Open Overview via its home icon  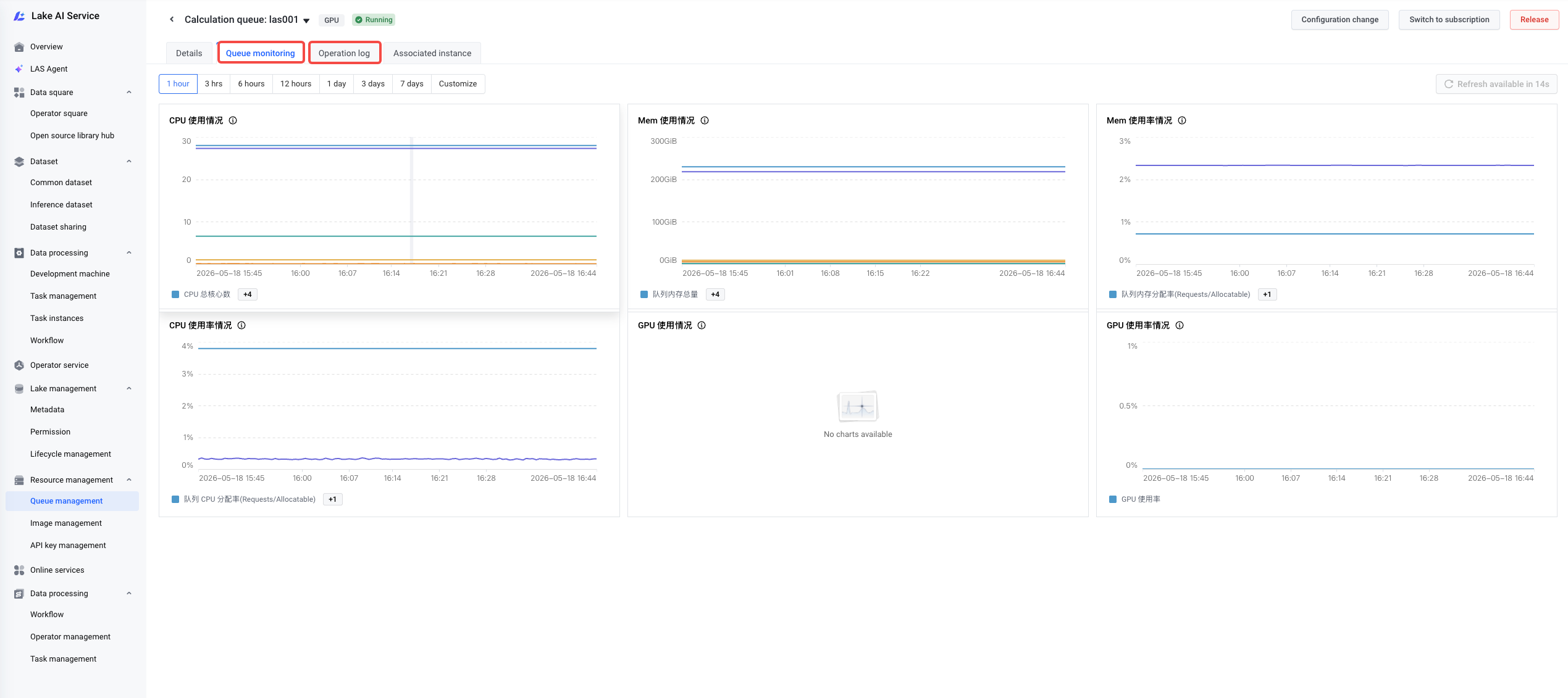click(x=19, y=47)
